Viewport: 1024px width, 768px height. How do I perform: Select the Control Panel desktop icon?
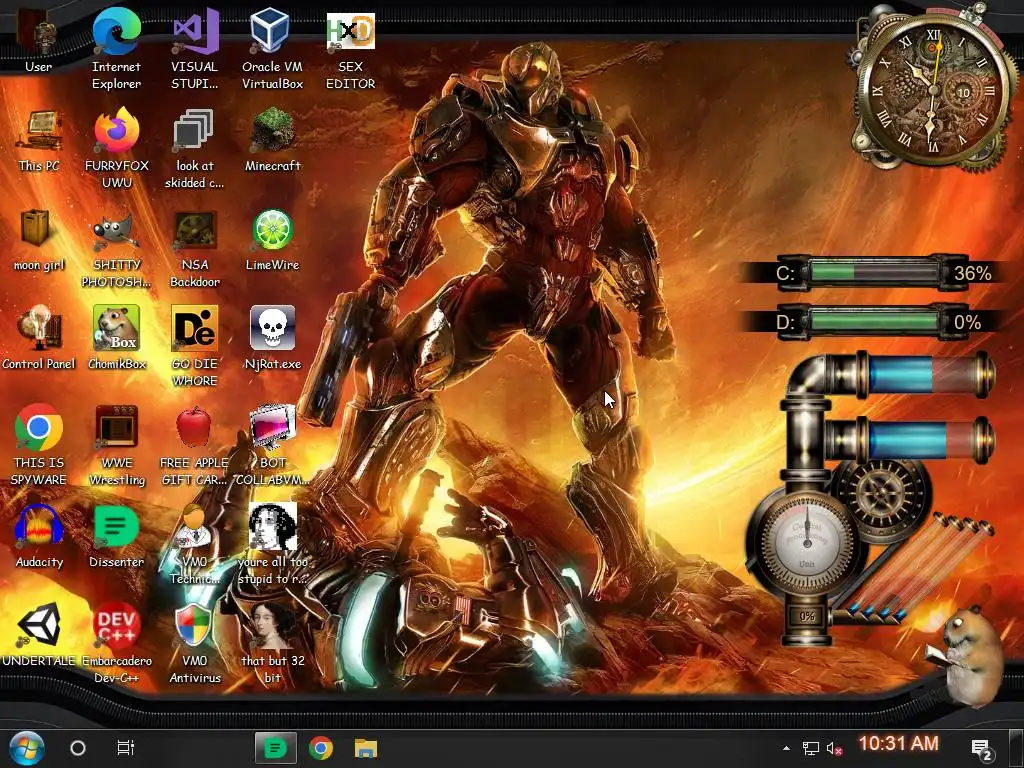click(x=39, y=338)
